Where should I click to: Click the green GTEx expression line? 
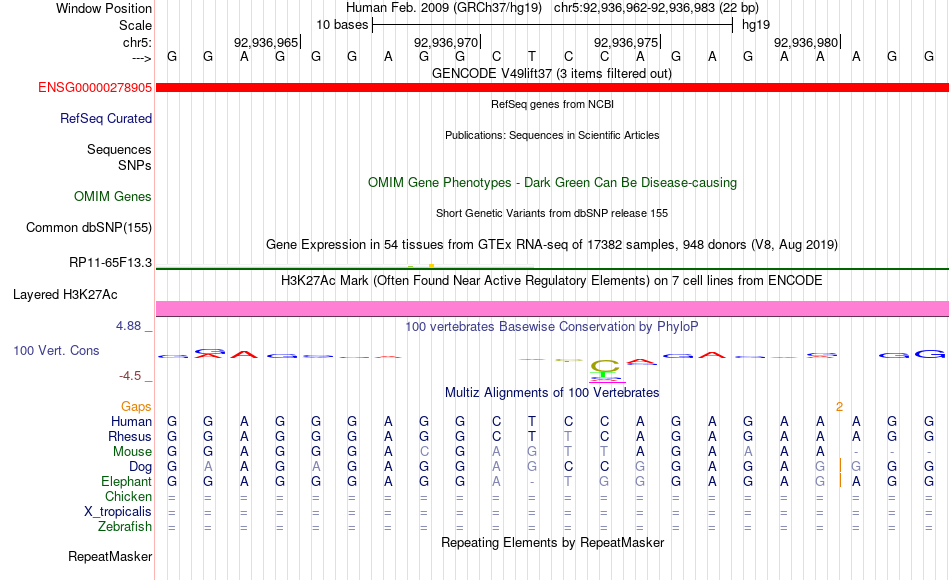(x=552, y=268)
